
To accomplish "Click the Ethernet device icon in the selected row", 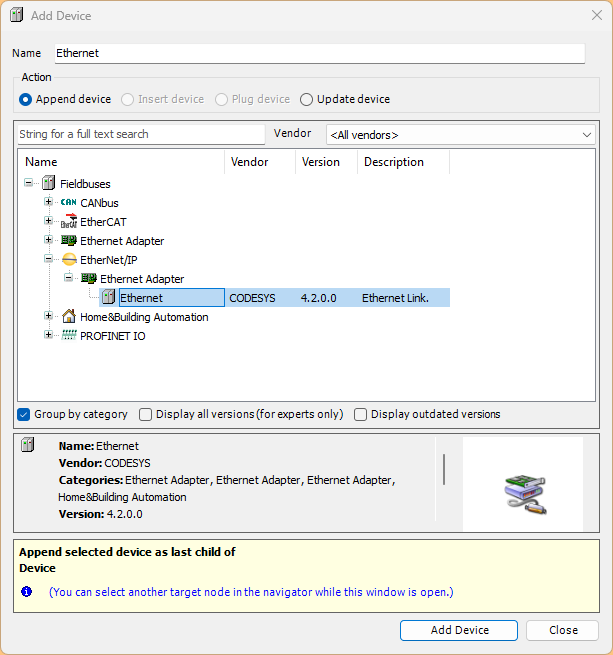I will click(109, 297).
